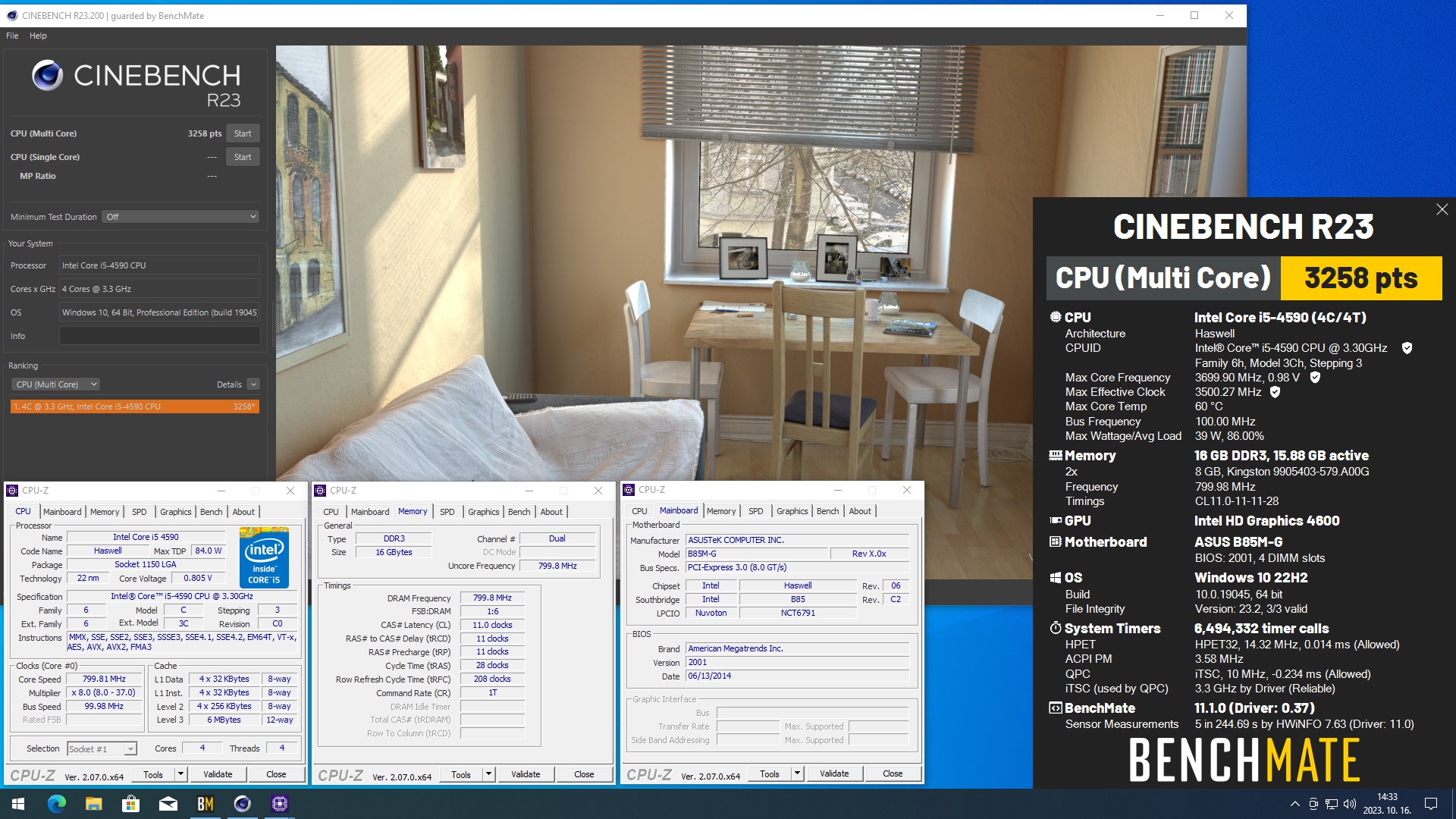Start the CPU Single Core test

tap(243, 157)
